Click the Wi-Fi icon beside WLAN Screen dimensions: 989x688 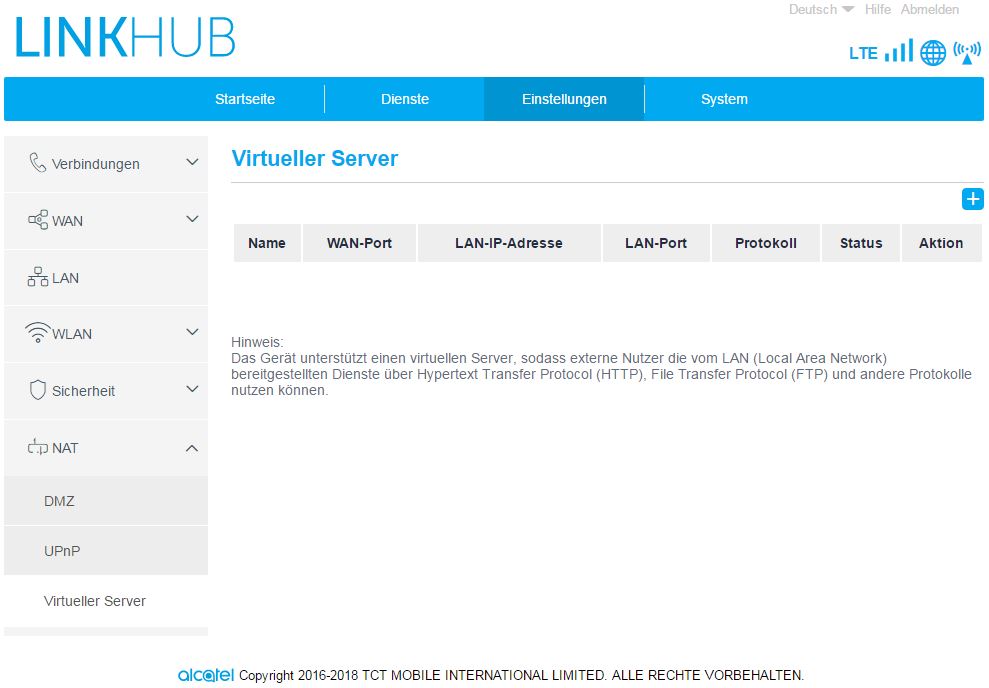click(x=38, y=333)
